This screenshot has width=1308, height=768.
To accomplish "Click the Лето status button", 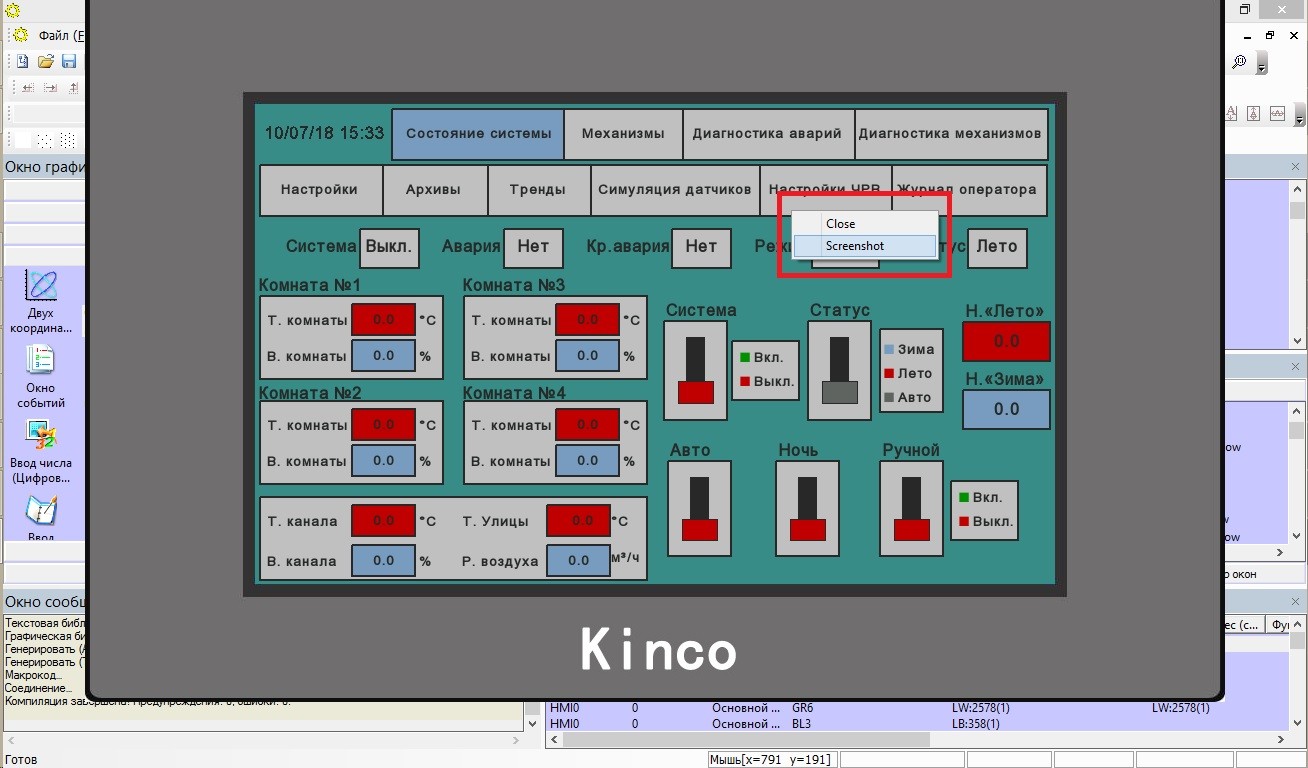I will pos(997,247).
